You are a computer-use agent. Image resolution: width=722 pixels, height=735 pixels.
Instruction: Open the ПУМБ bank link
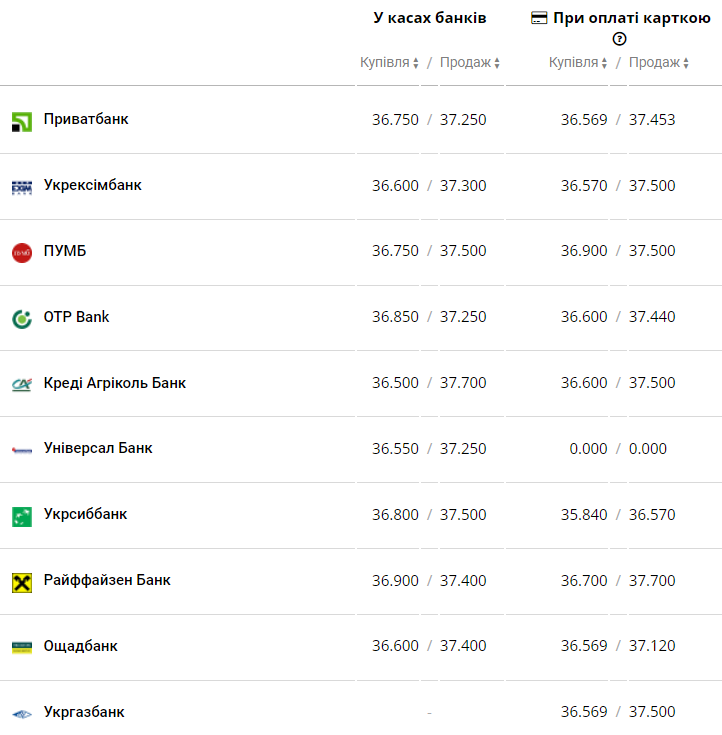pos(65,251)
